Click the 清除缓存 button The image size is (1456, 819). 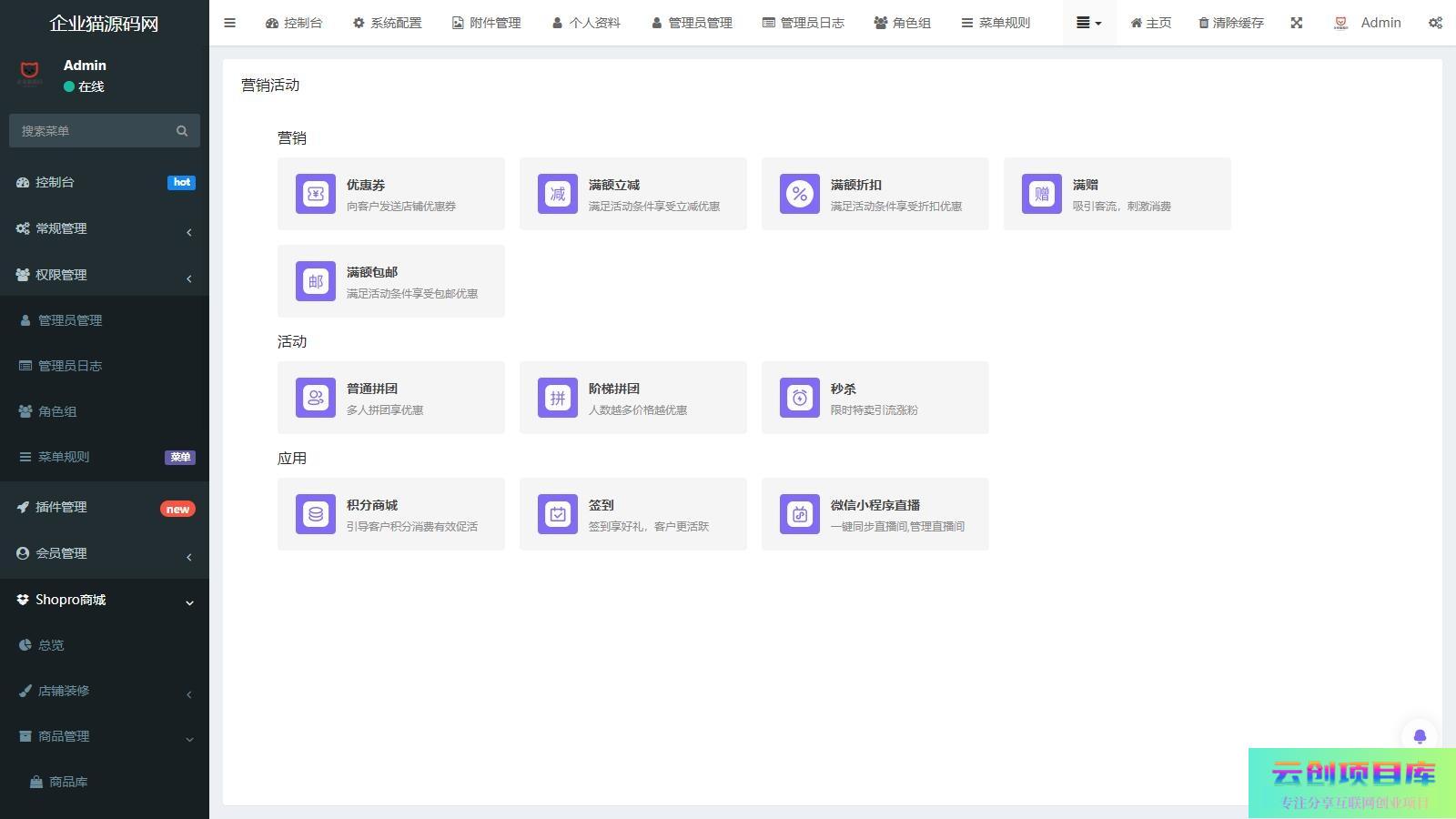pos(1230,23)
